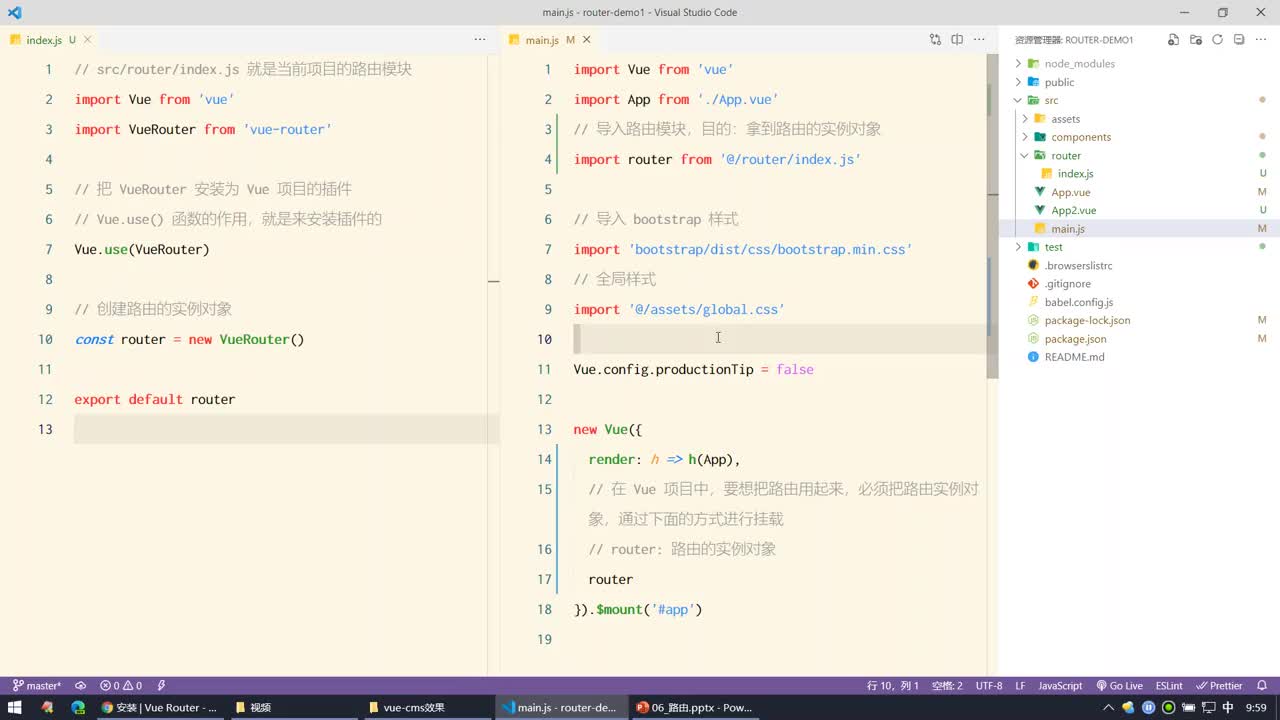Open index.js editor group more actions
Image resolution: width=1280 pixels, height=720 pixels.
480,40
